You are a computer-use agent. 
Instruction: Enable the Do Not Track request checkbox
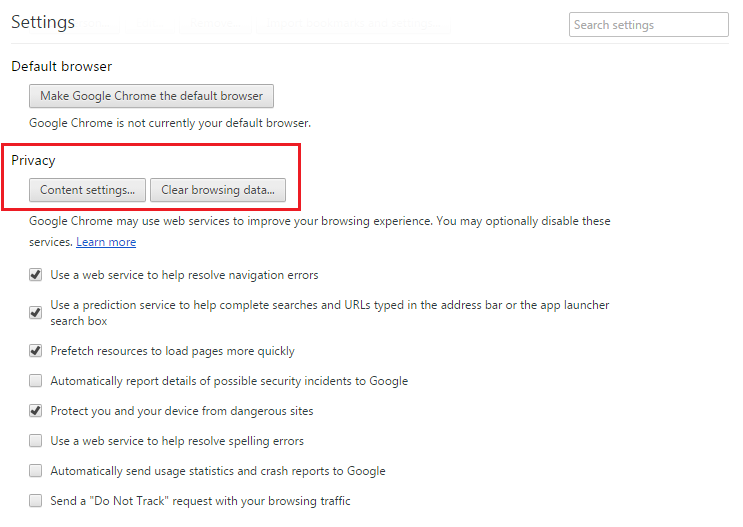[36, 500]
